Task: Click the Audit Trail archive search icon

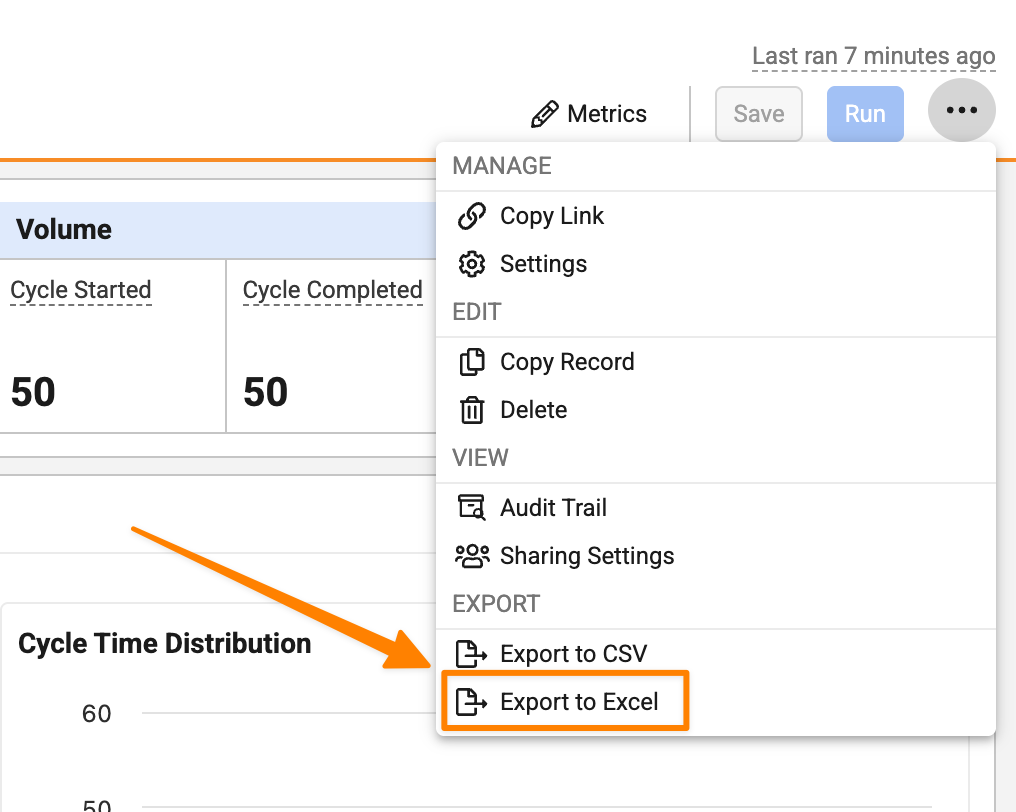Action: pyautogui.click(x=472, y=507)
